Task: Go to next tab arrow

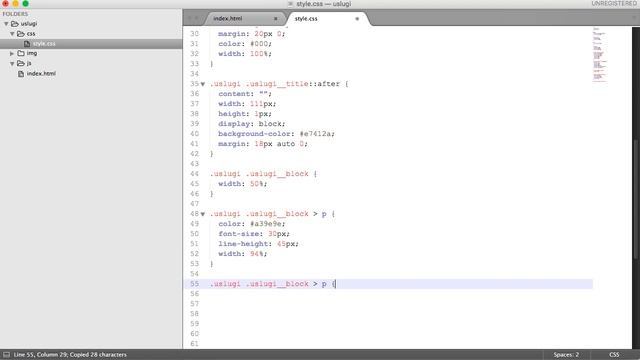Action: (x=197, y=18)
